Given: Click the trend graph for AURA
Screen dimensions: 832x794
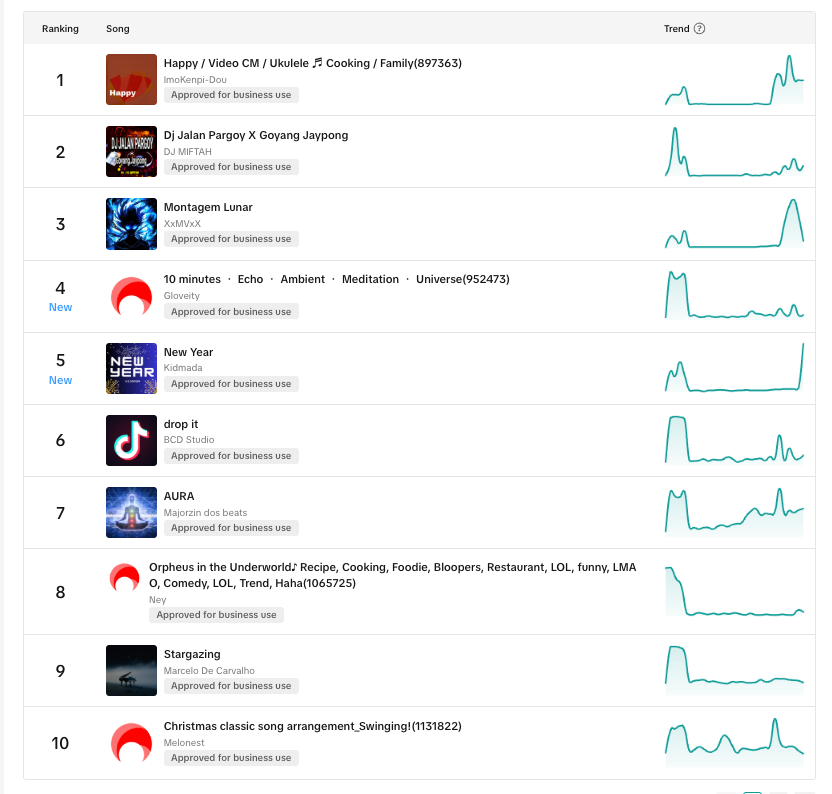Looking at the screenshot, I should pos(734,512).
